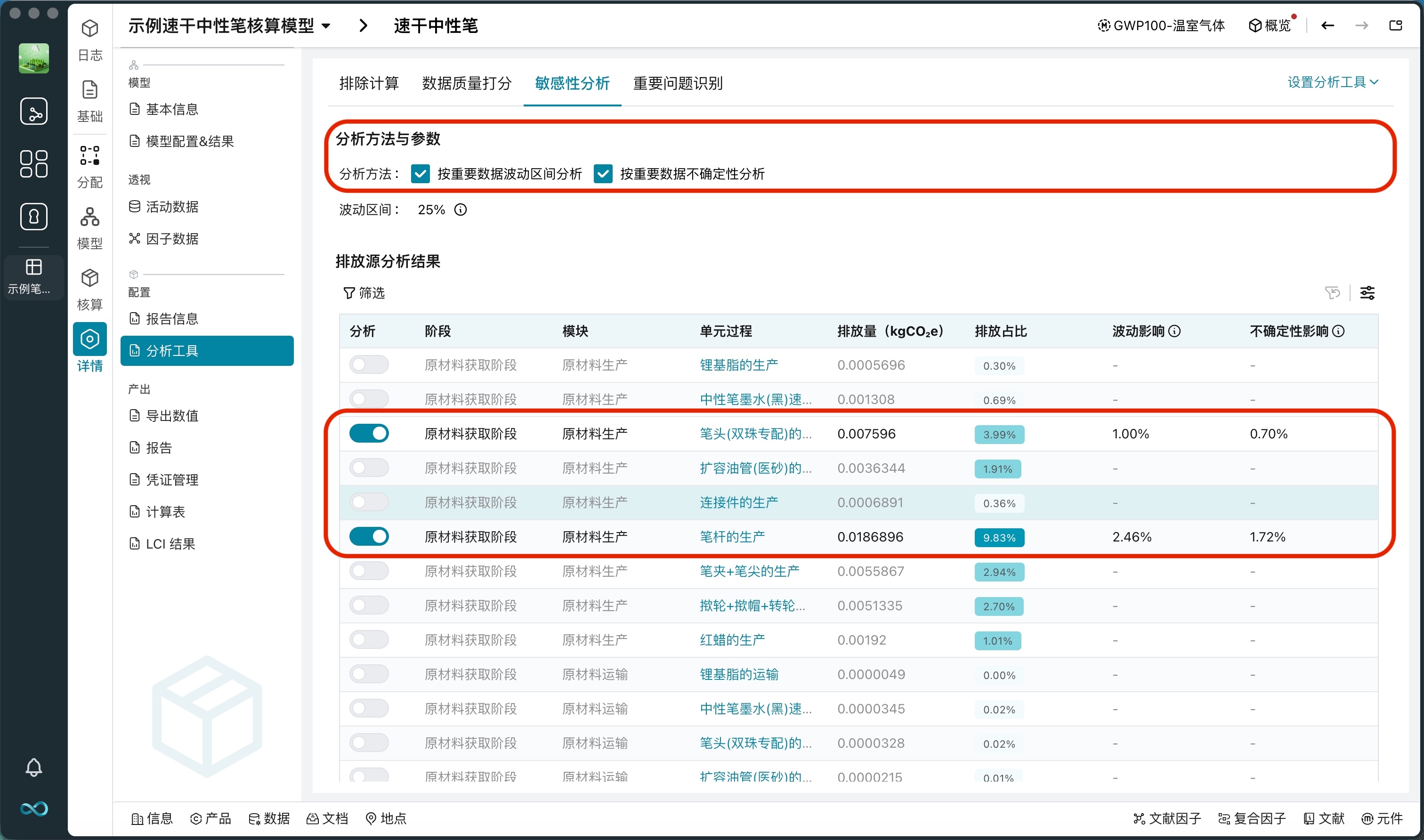Open 分析工具 in the 配置 section
Image resolution: width=1424 pixels, height=840 pixels.
pos(172,351)
